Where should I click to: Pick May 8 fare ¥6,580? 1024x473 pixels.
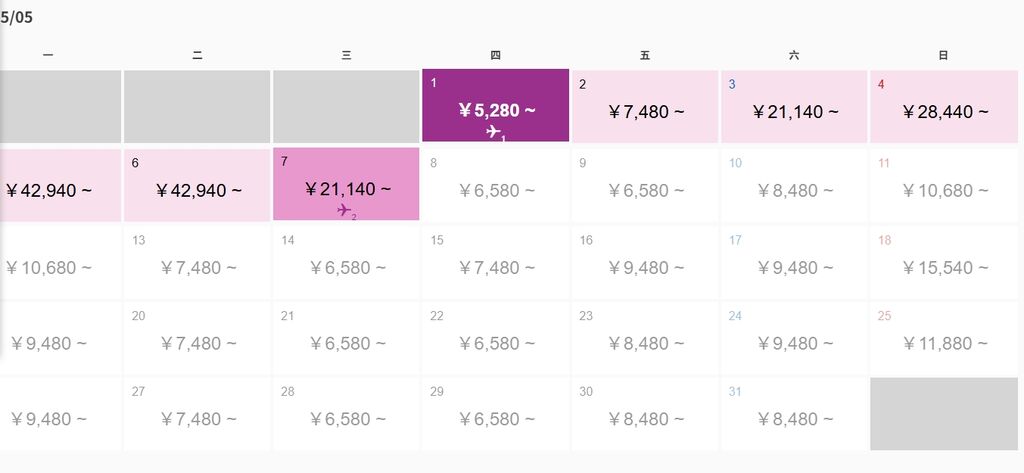496,186
